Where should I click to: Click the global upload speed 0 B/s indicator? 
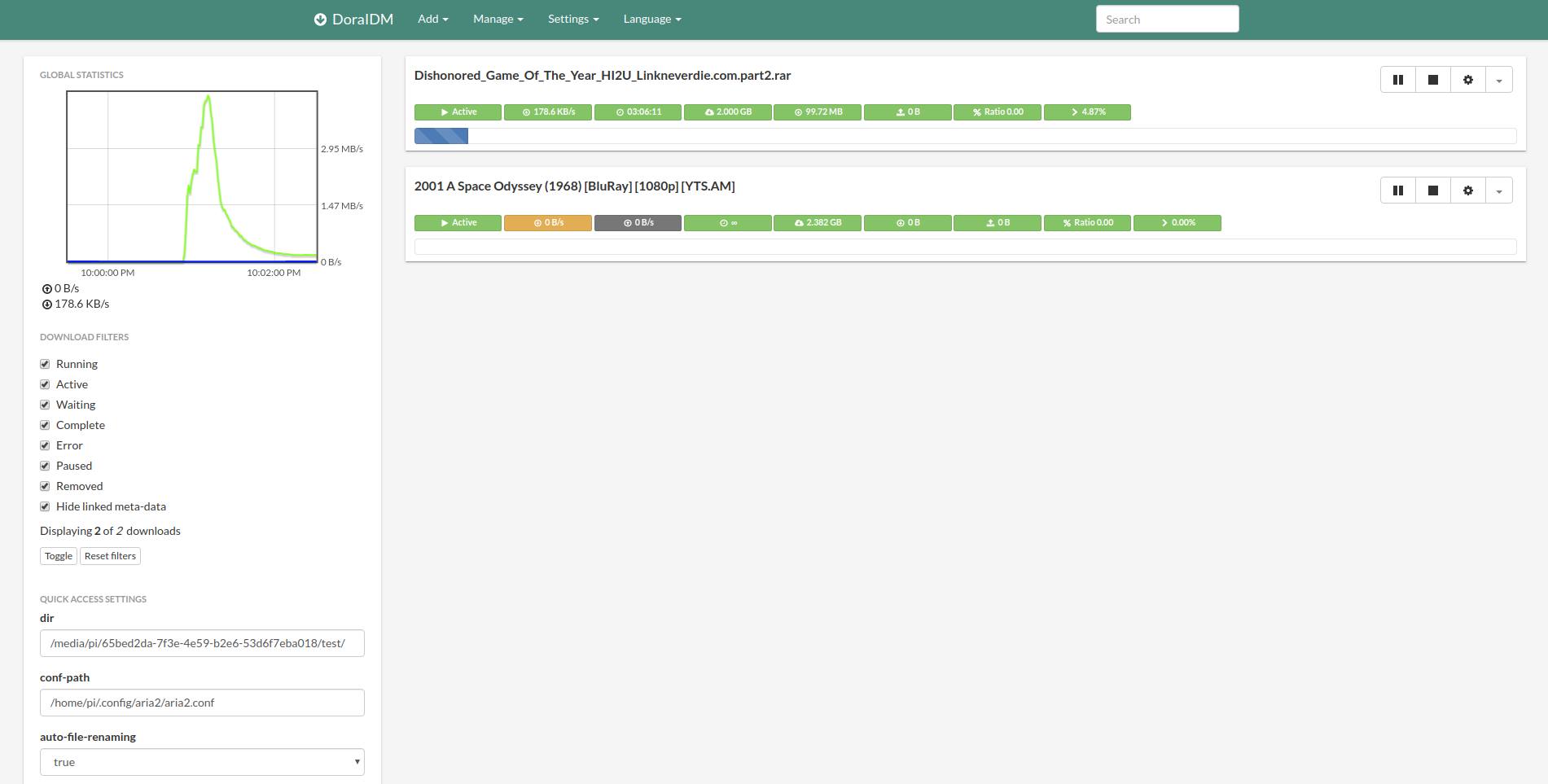tap(60, 288)
